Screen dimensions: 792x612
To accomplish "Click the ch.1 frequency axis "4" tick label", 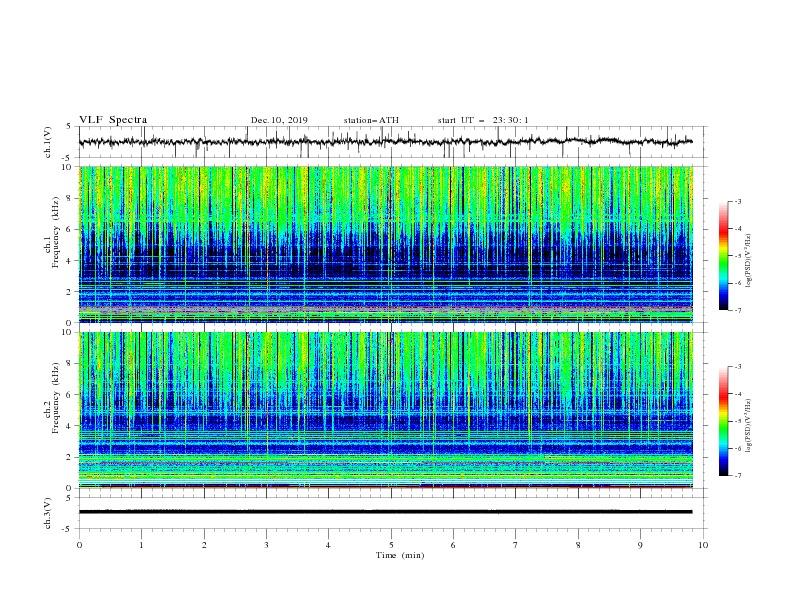I will point(71,261).
